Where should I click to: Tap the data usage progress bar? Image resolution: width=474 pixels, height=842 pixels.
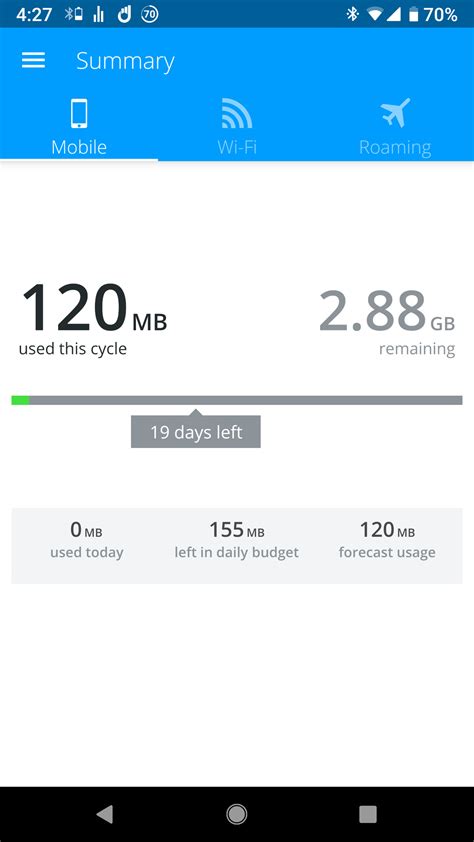237,400
